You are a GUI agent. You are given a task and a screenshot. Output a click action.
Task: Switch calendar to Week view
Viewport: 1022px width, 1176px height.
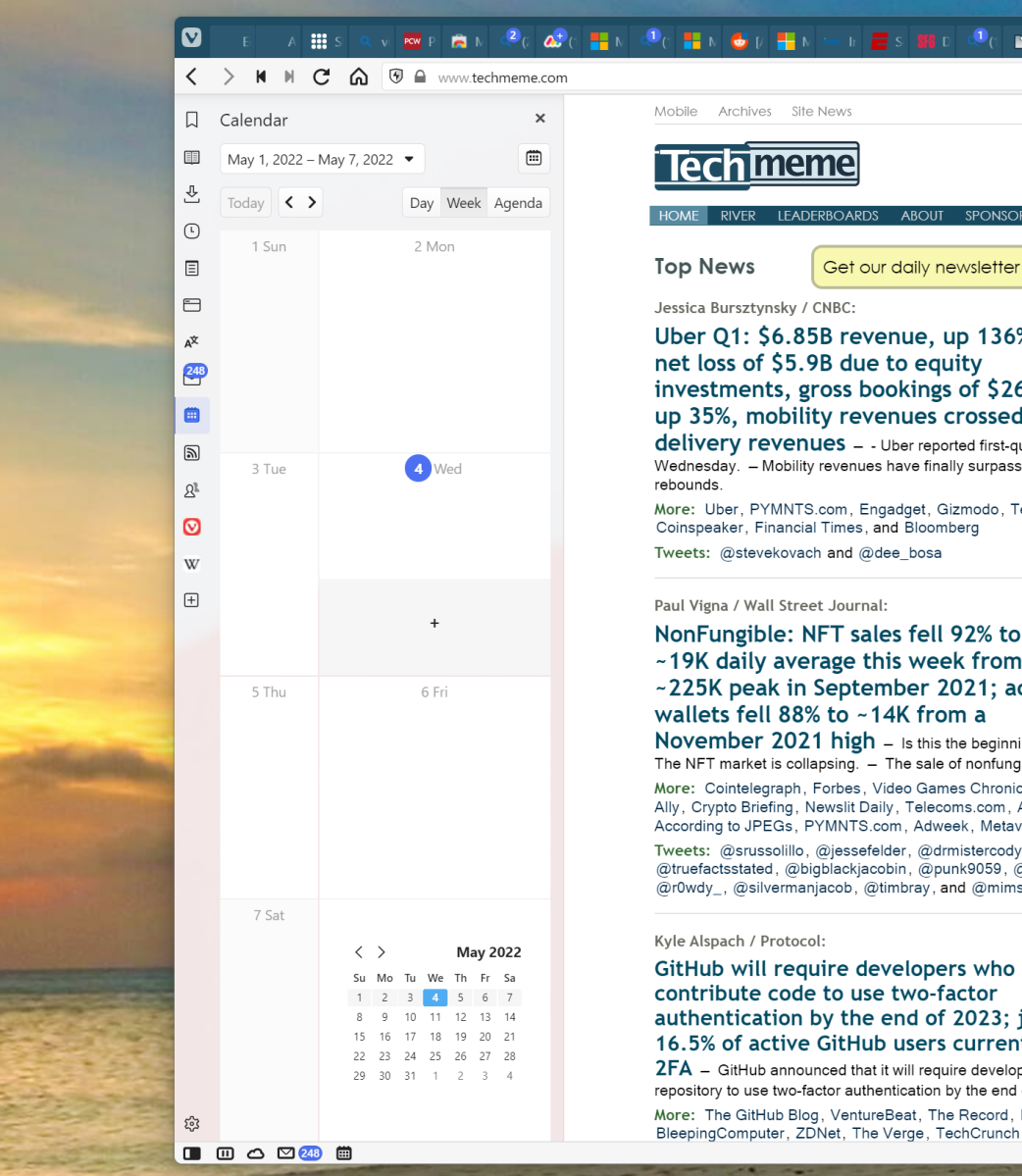463,202
